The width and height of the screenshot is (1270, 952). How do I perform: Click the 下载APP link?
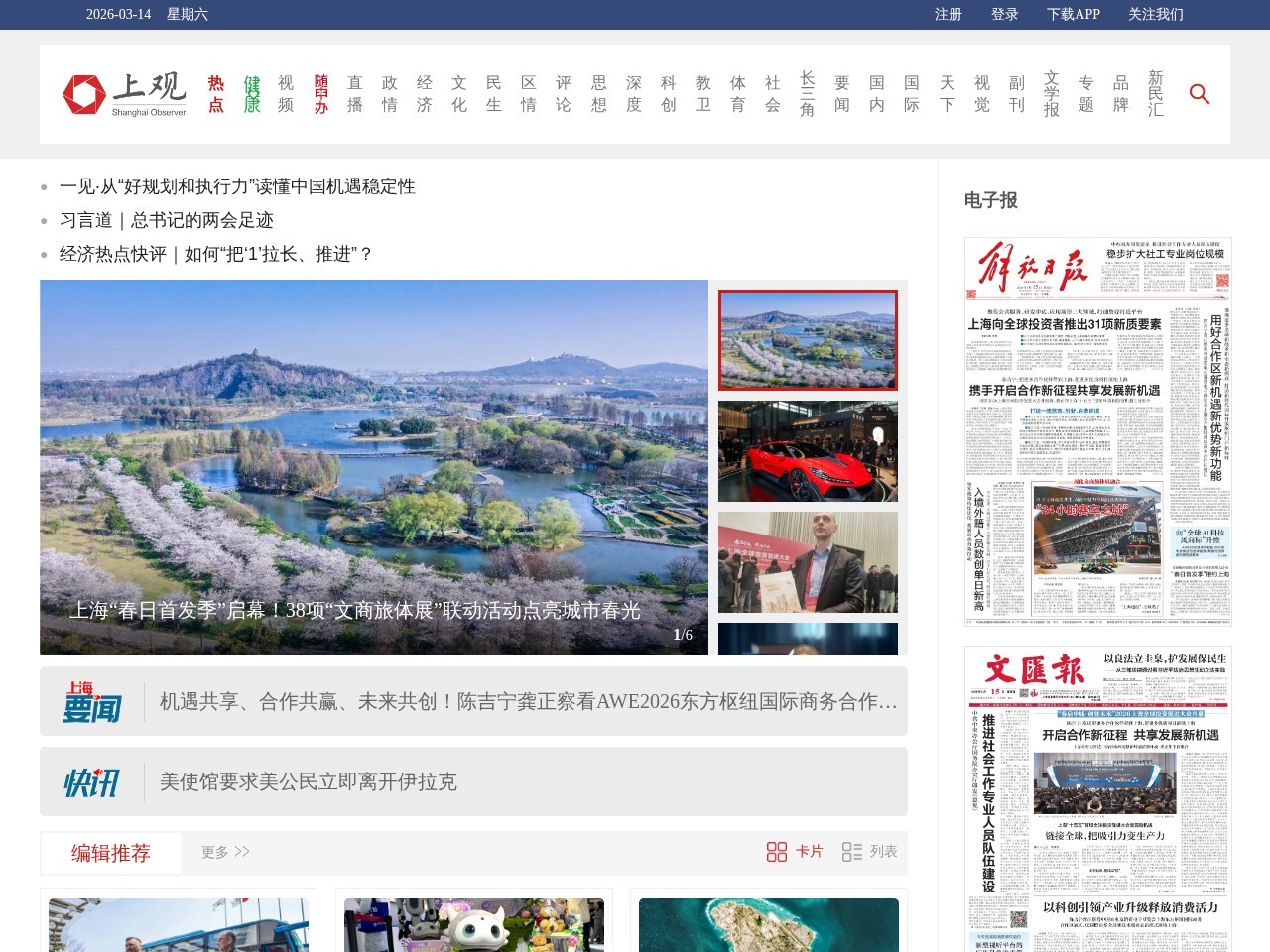click(1073, 15)
